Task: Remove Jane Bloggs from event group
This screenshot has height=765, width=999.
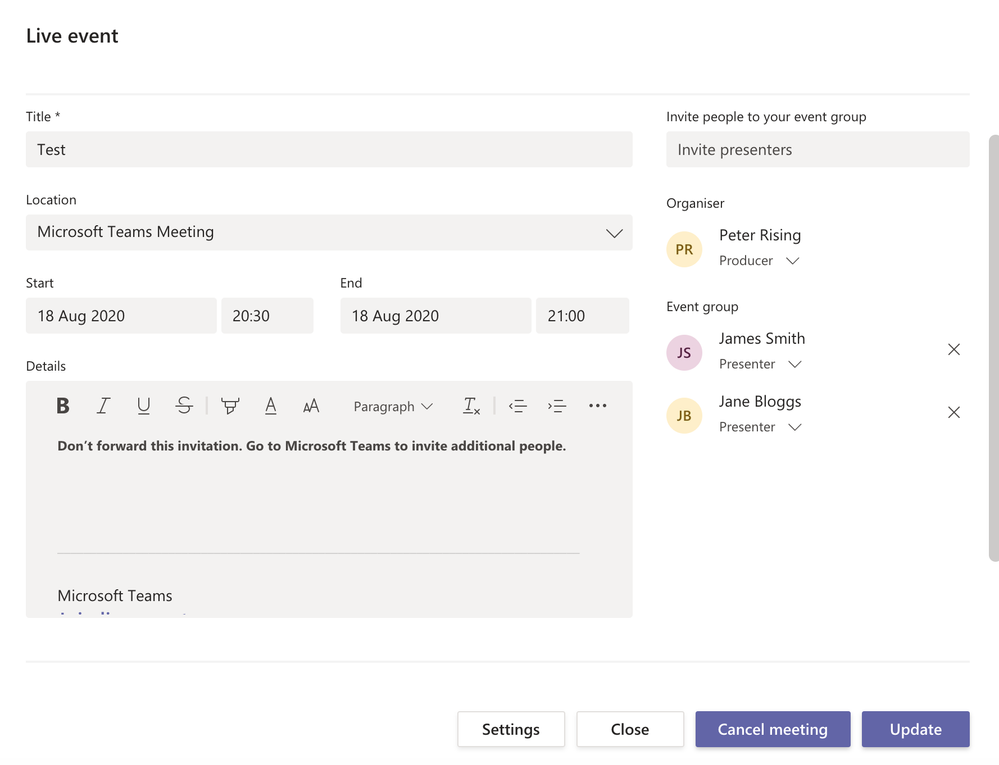Action: click(954, 413)
